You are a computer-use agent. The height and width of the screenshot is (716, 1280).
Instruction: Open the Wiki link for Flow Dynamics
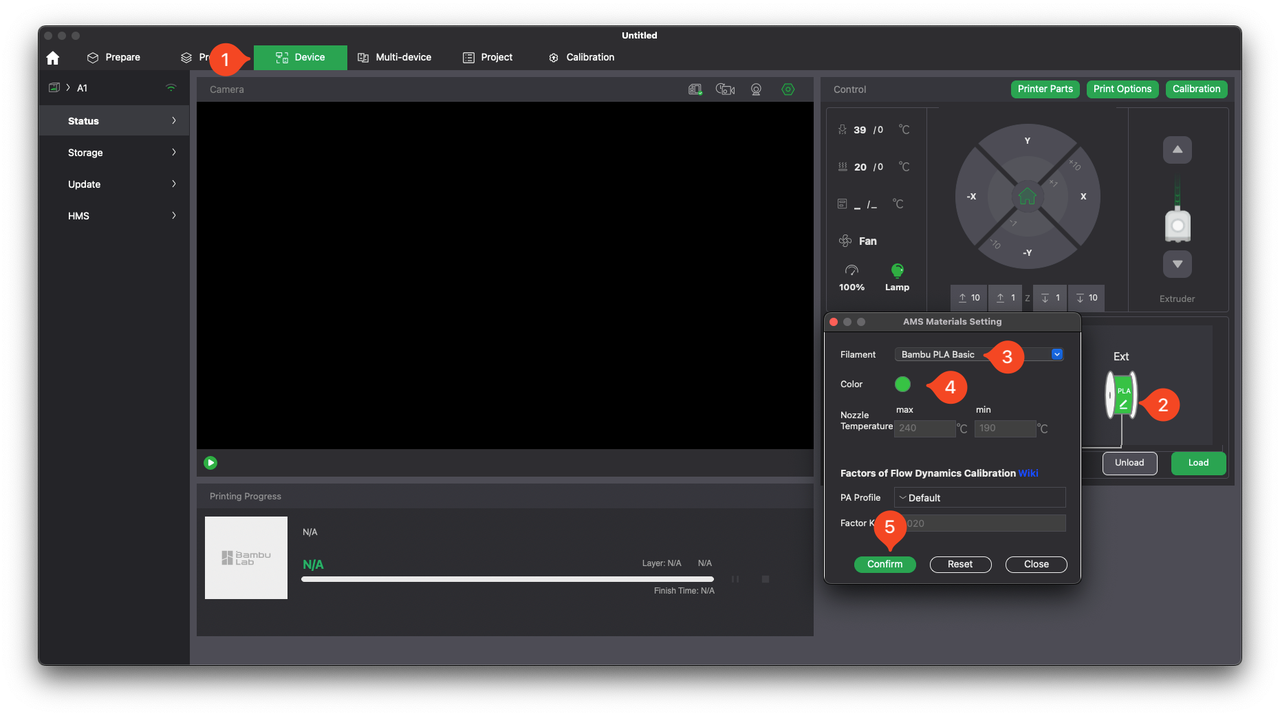tap(1028, 473)
